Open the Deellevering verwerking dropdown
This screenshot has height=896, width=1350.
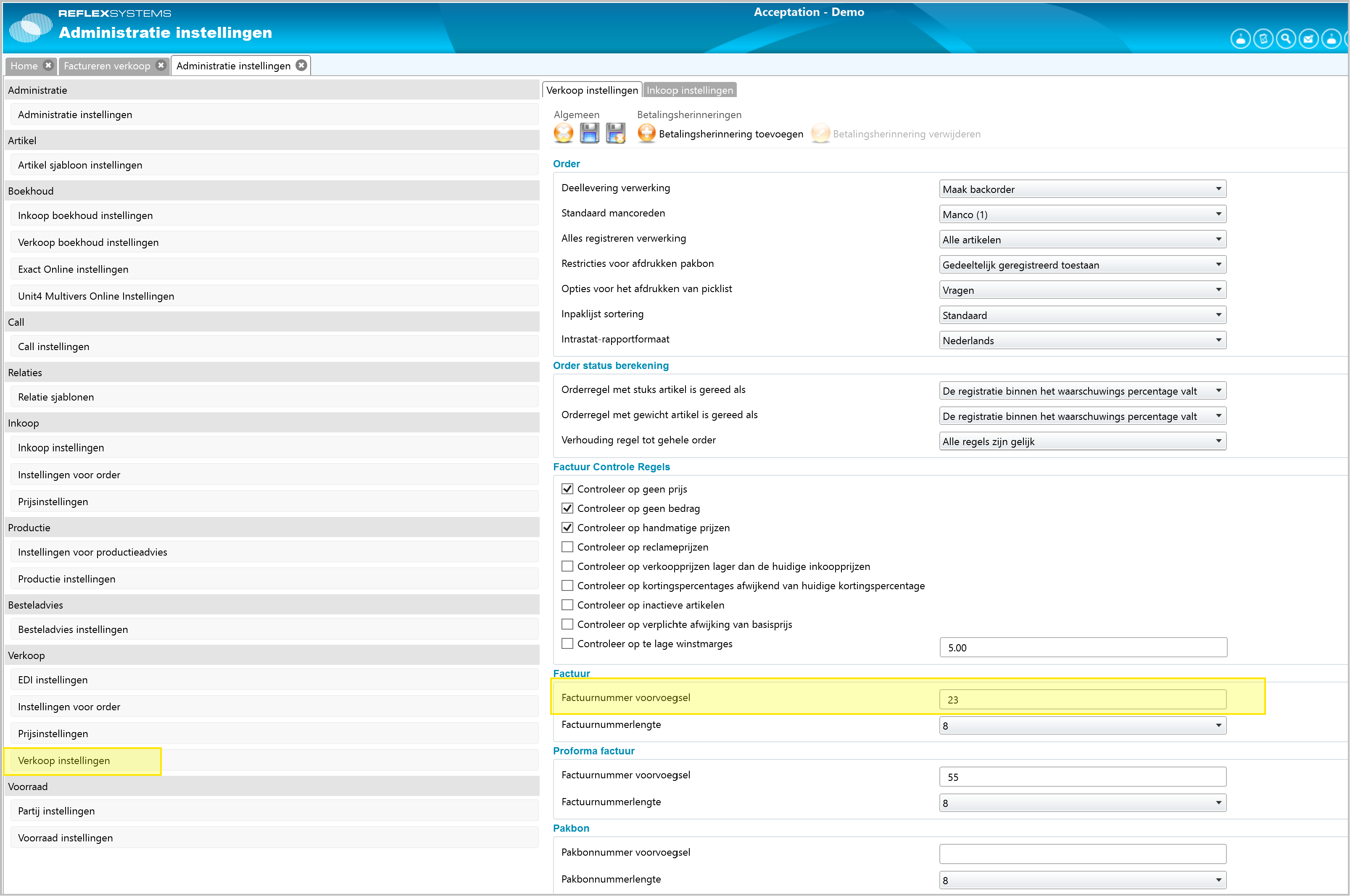point(1082,189)
